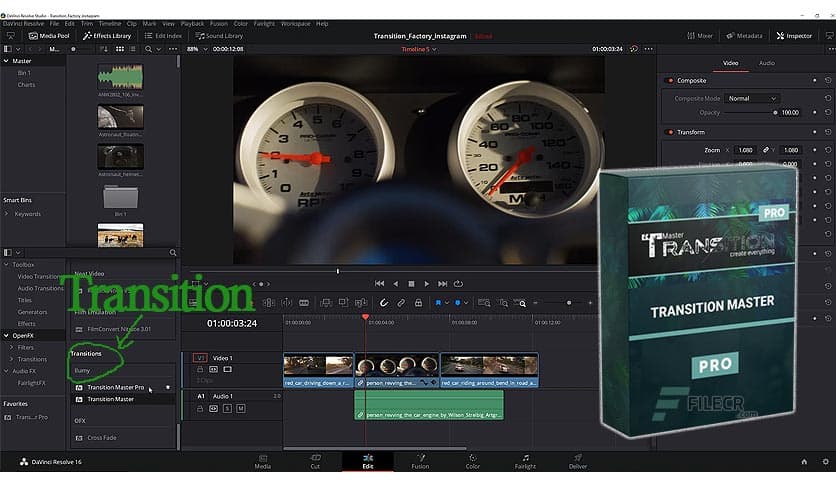Switch media pool to list view
The image size is (836, 484).
tap(132, 49)
